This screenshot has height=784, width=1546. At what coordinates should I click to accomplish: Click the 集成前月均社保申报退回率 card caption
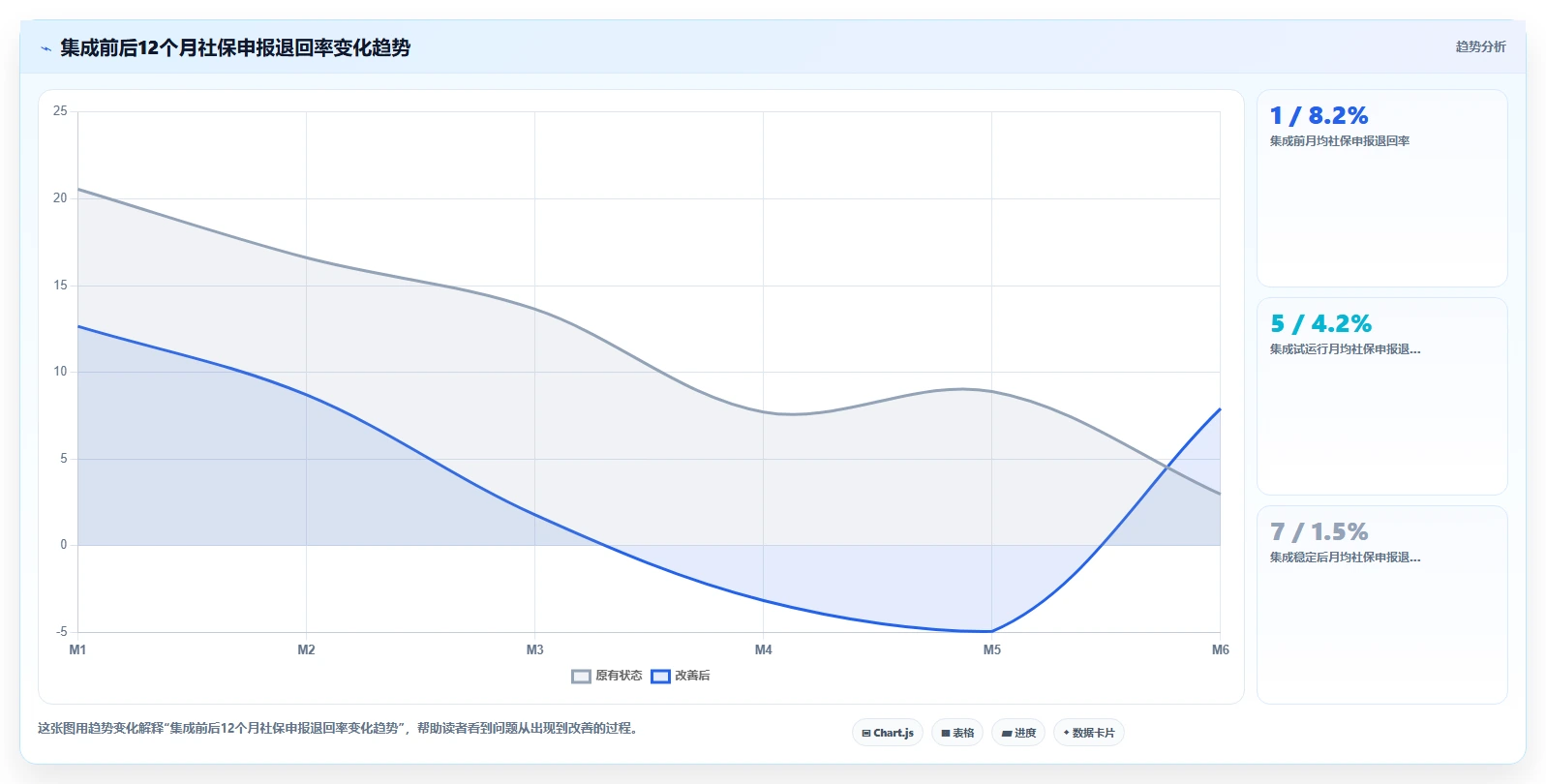pos(1340,141)
